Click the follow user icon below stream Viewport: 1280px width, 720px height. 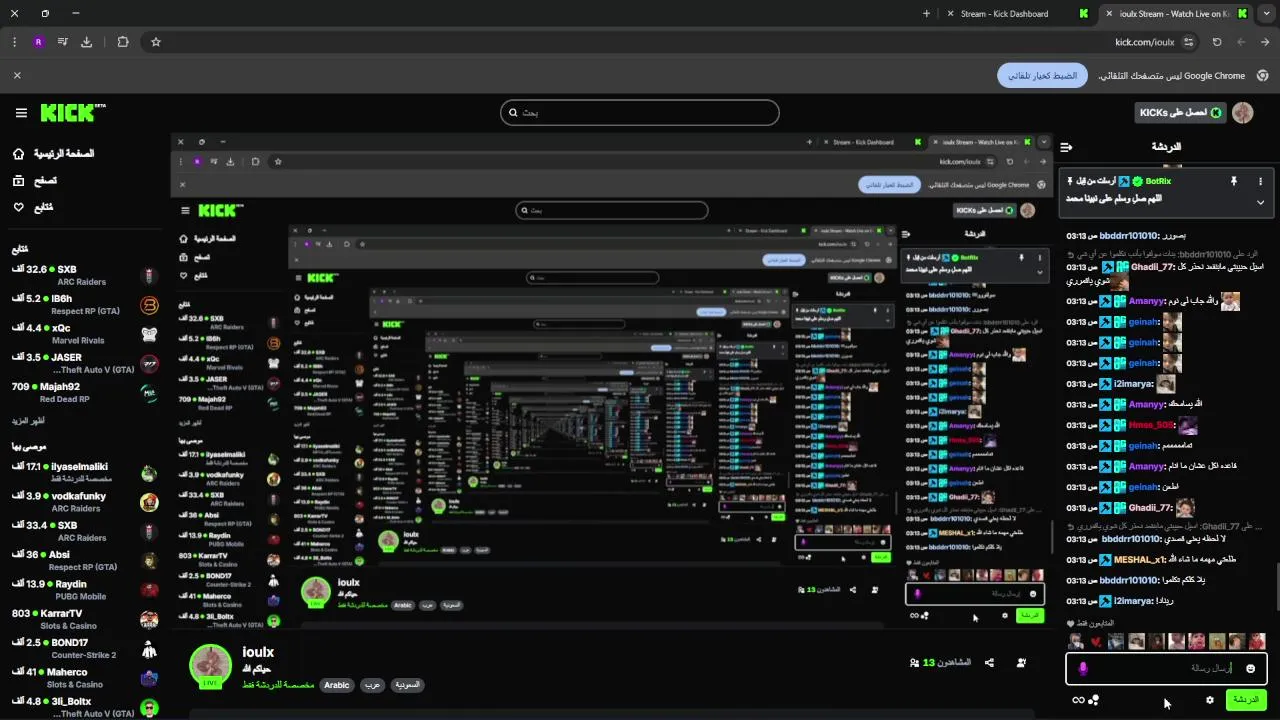(x=1021, y=662)
